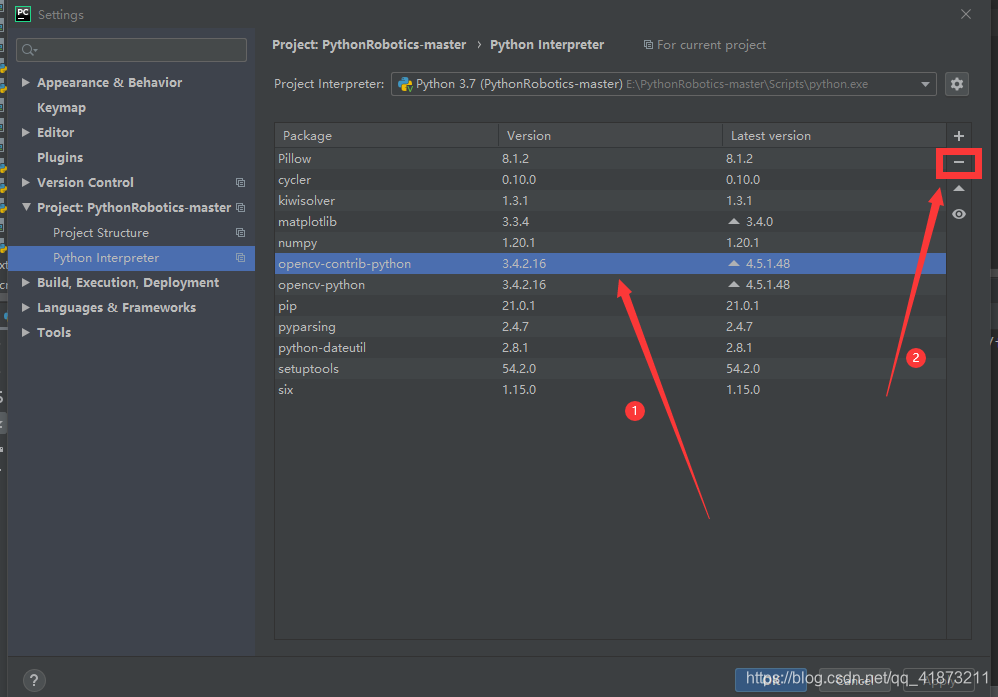Select Python Interpreter in sidebar
This screenshot has width=998, height=697.
tap(131, 258)
